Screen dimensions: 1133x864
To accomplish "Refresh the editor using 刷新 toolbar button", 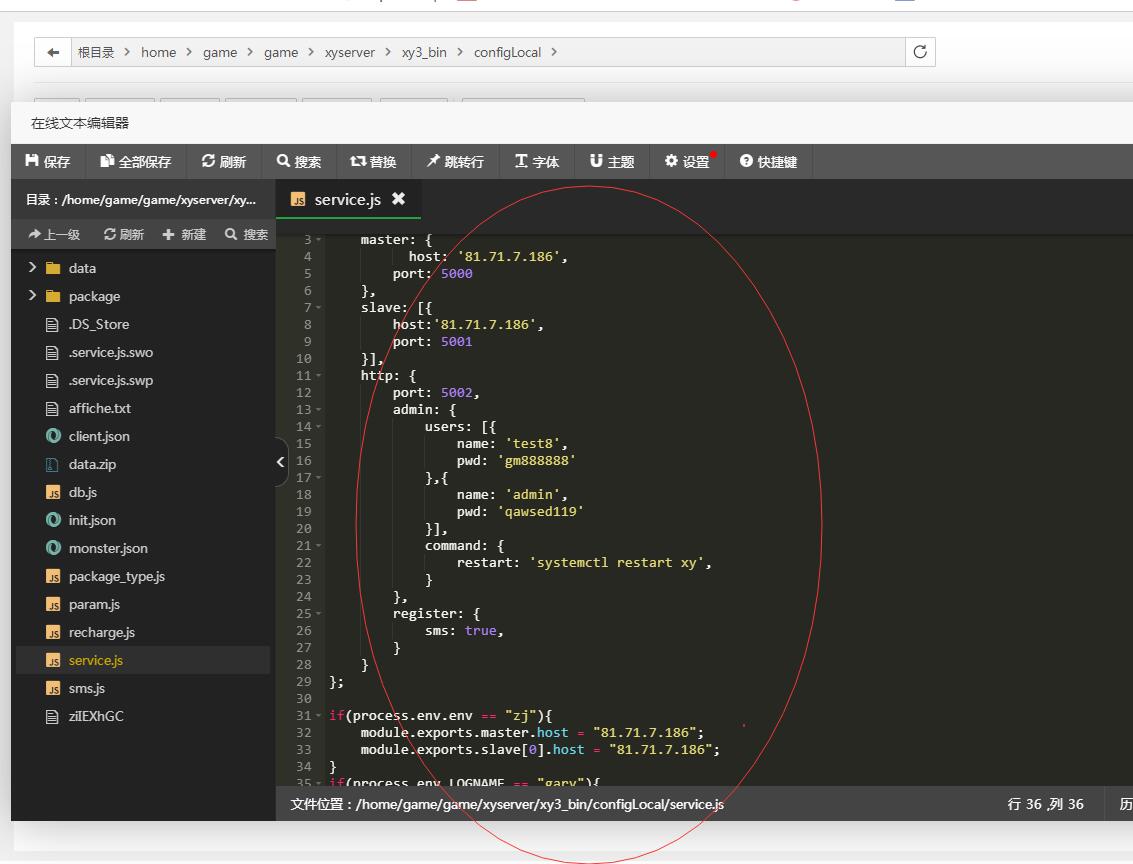I will (x=223, y=162).
